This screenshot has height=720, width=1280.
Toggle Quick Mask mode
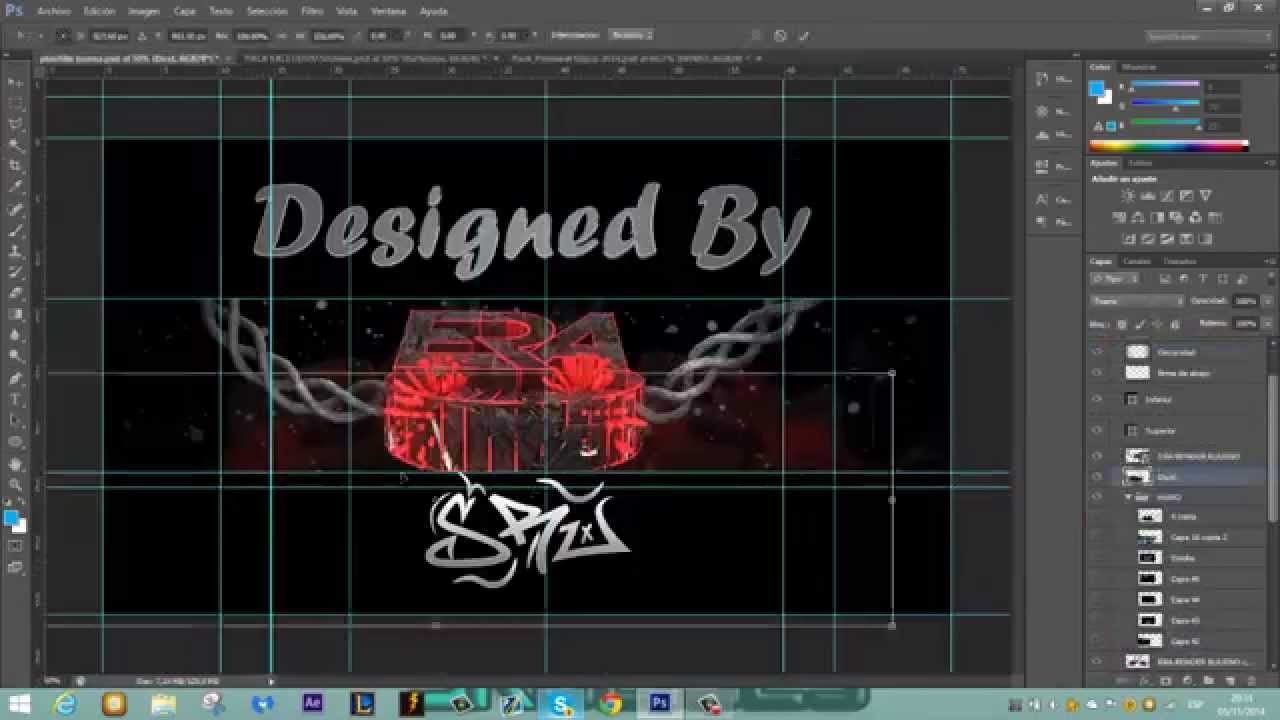click(15, 547)
